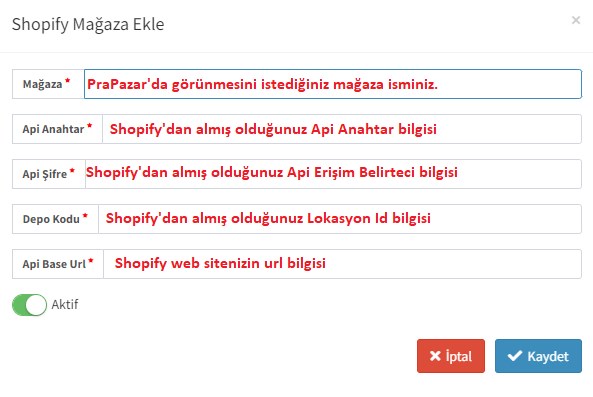The height and width of the screenshot is (397, 593).
Task: Close the Shopify Mağaza Ekle dialog
Action: [x=576, y=20]
